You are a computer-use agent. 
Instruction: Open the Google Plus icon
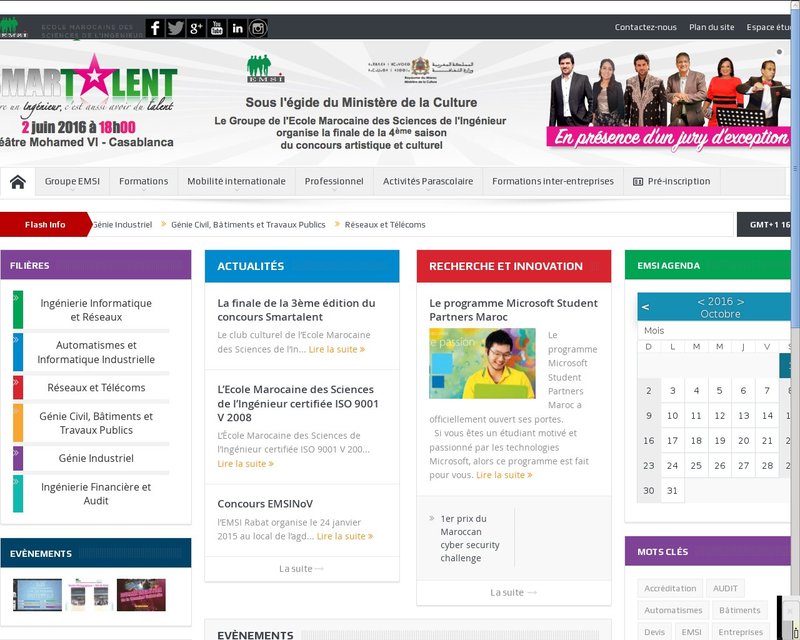point(196,28)
